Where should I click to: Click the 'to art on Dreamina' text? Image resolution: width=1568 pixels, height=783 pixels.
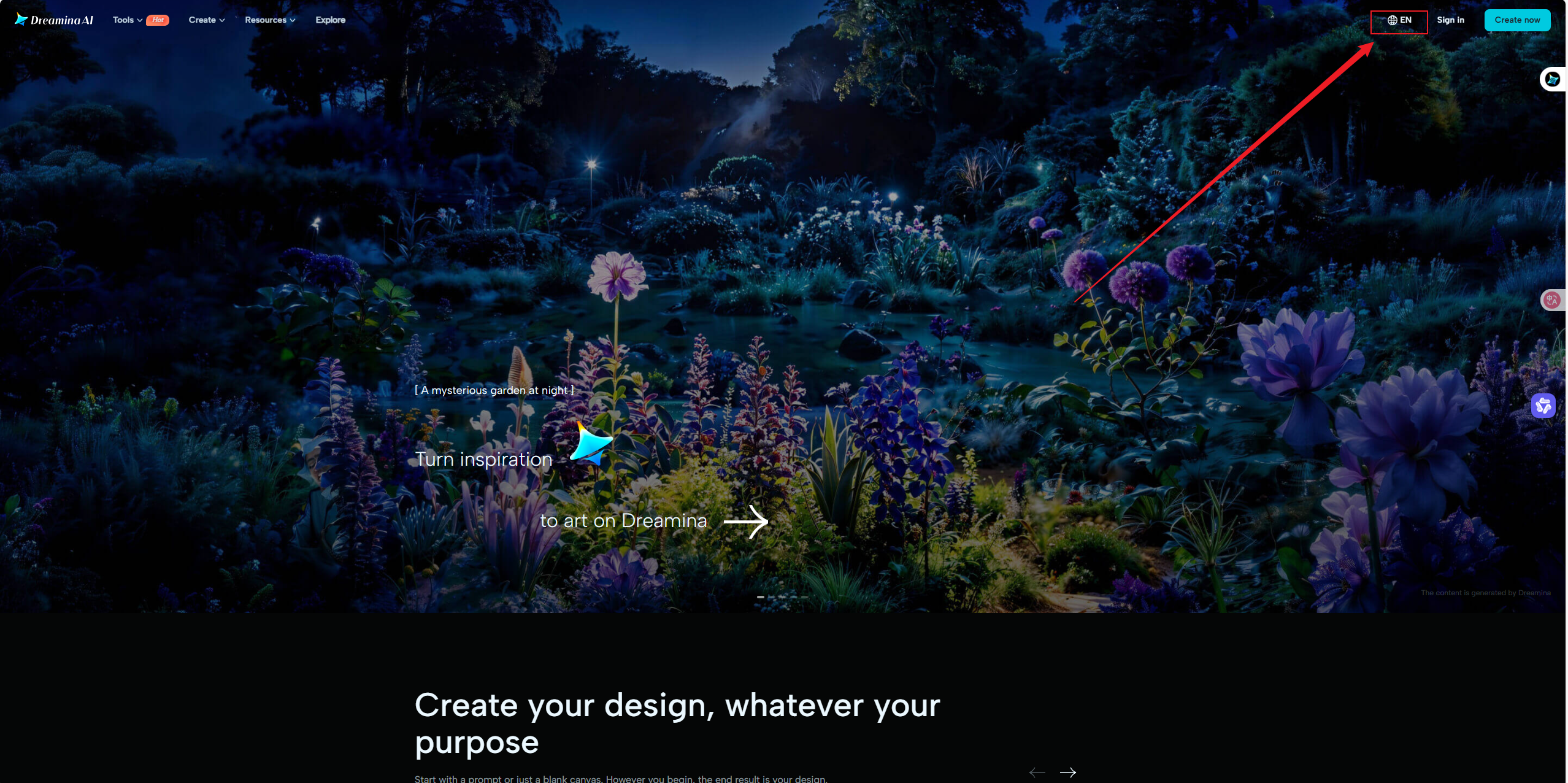coord(623,521)
